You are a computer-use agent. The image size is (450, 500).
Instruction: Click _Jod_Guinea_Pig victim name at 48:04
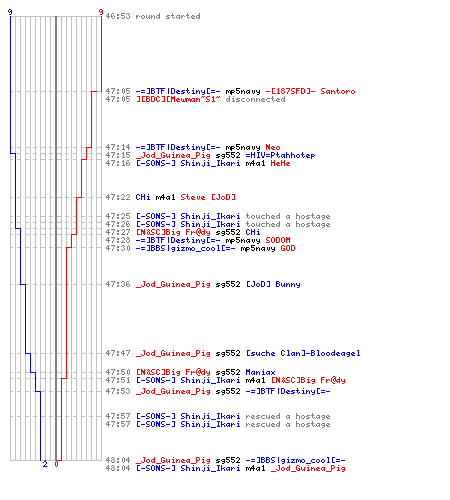pyautogui.click(x=308, y=468)
